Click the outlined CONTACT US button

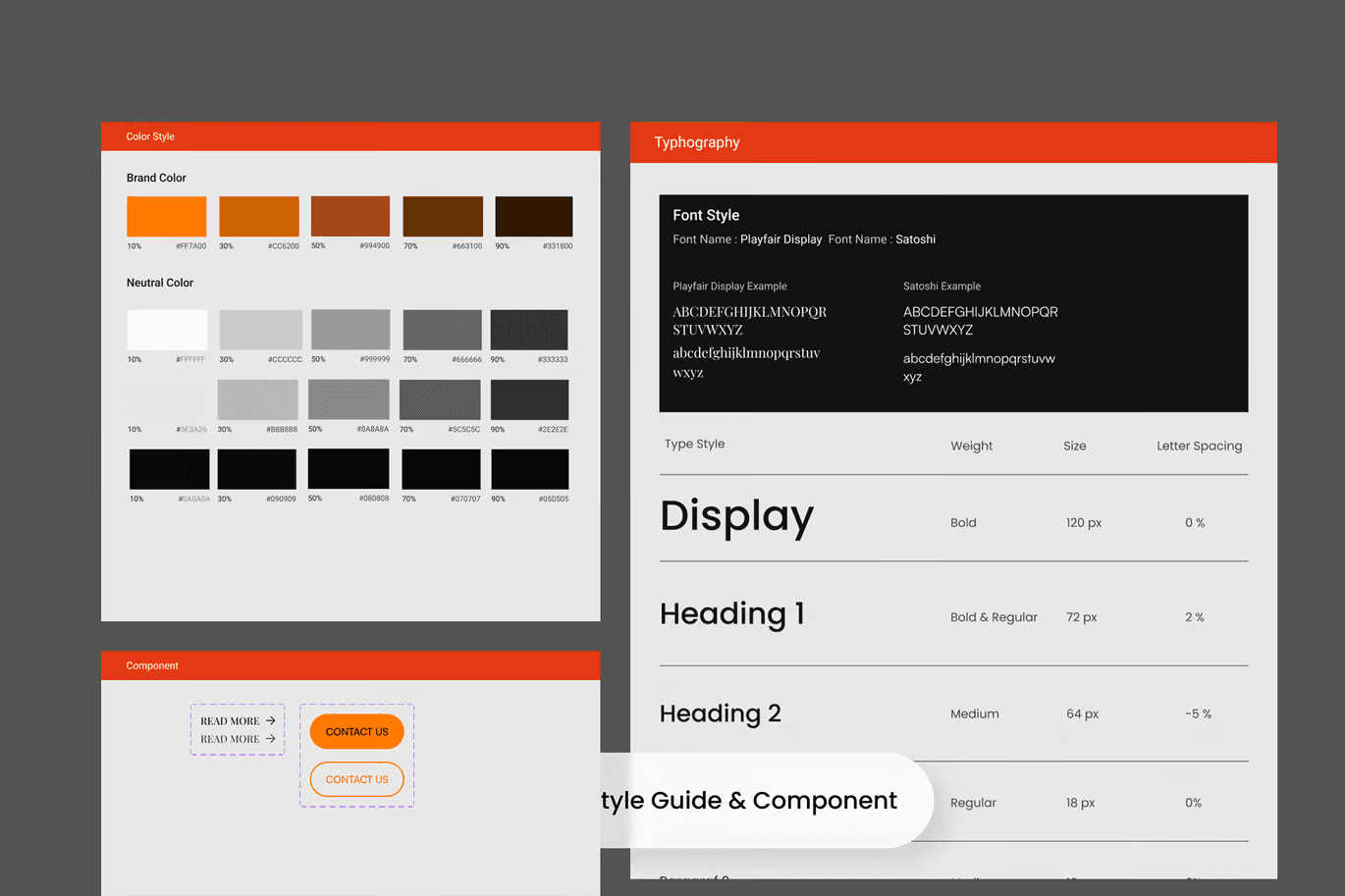click(356, 779)
